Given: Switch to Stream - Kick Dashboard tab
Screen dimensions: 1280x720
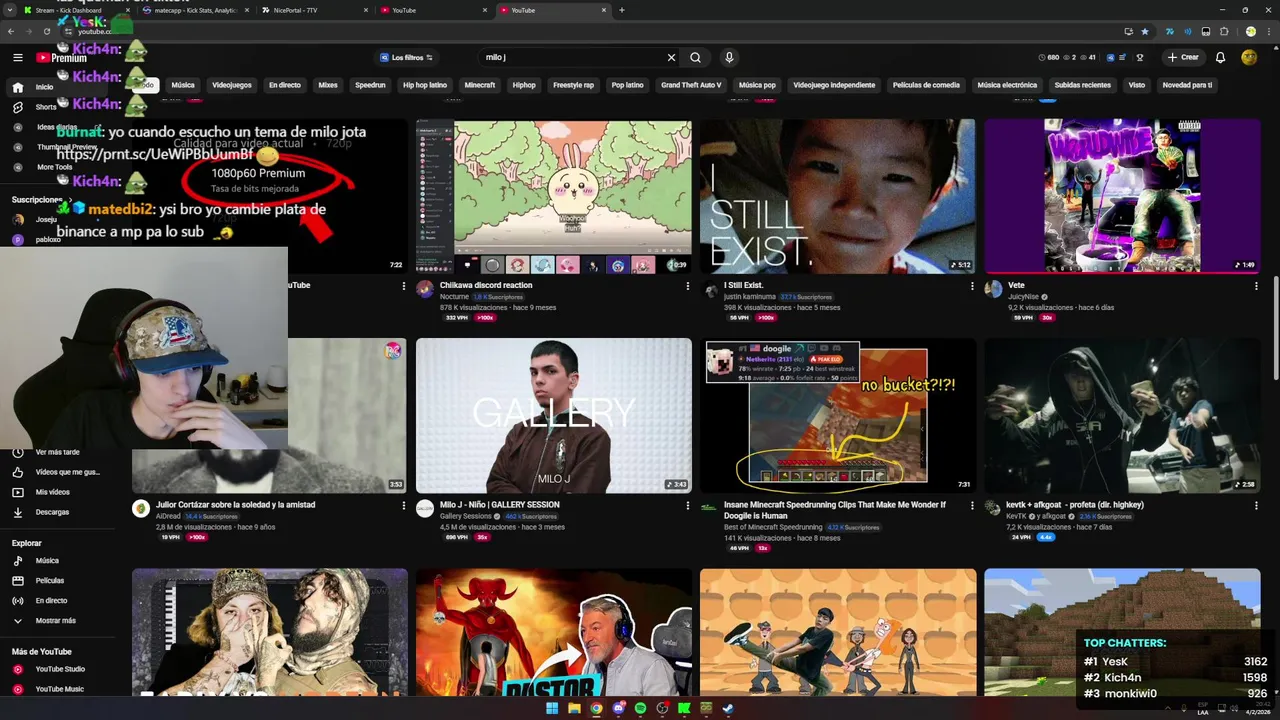Looking at the screenshot, I should [75, 10].
